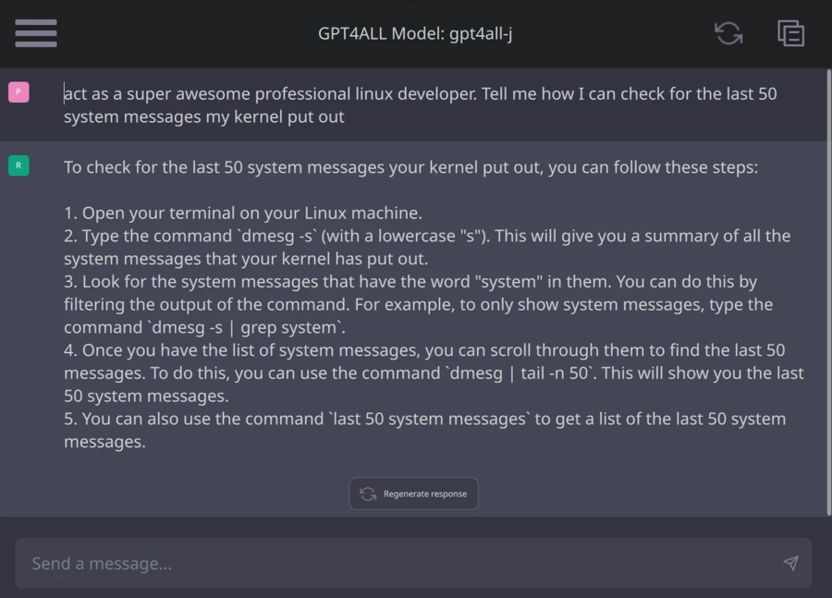
Task: Click step 5 mentioning `last 50 system messages`
Action: pyautogui.click(x=424, y=430)
